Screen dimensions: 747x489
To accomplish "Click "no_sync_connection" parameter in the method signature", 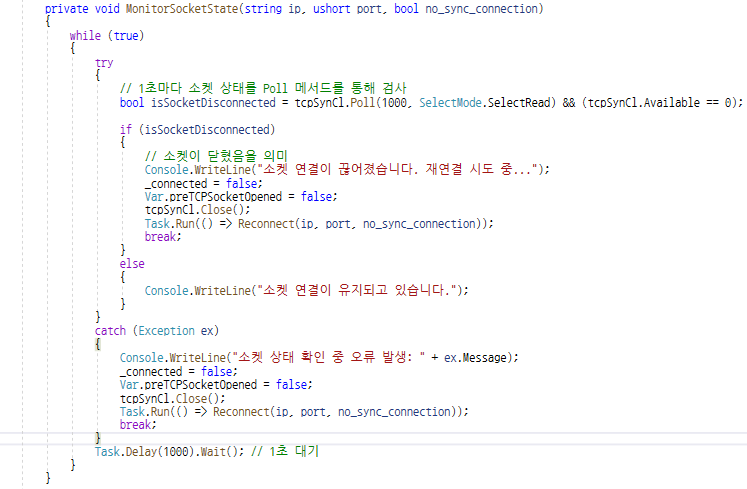I will click(x=481, y=9).
